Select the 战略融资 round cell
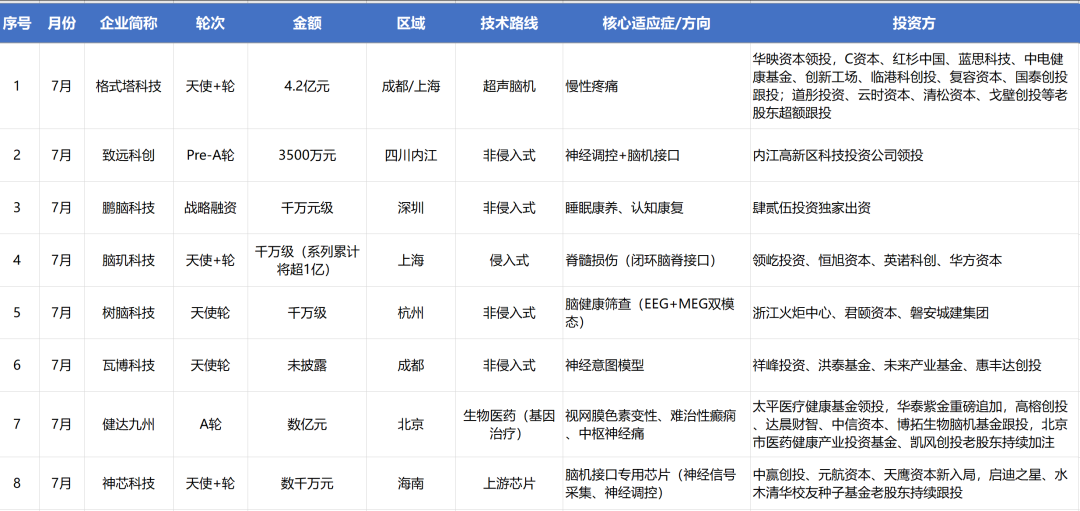This screenshot has width=1080, height=511. pyautogui.click(x=210, y=208)
